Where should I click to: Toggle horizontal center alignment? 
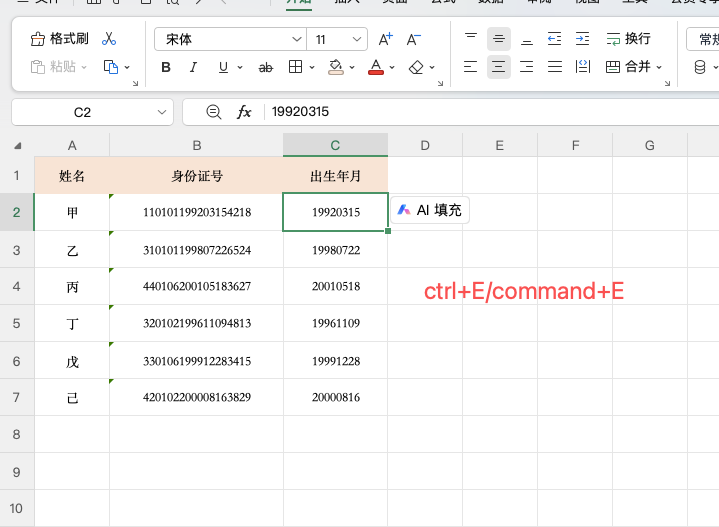click(x=499, y=67)
